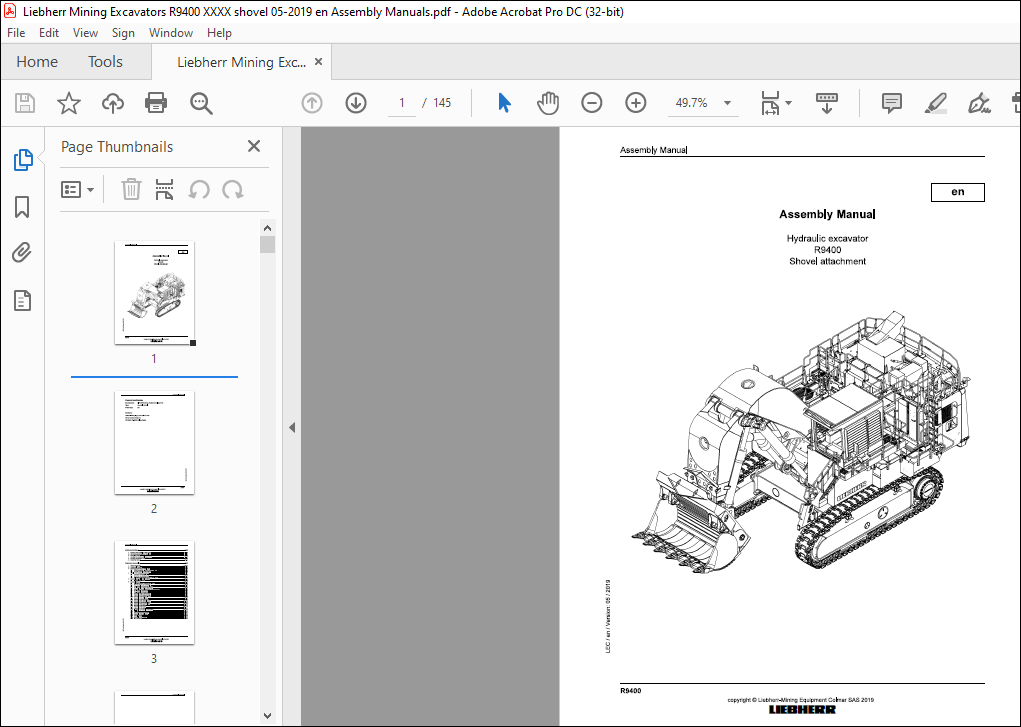Select the Liebherr Mining Exc... document tab
This screenshot has height=727, width=1021.
point(242,62)
